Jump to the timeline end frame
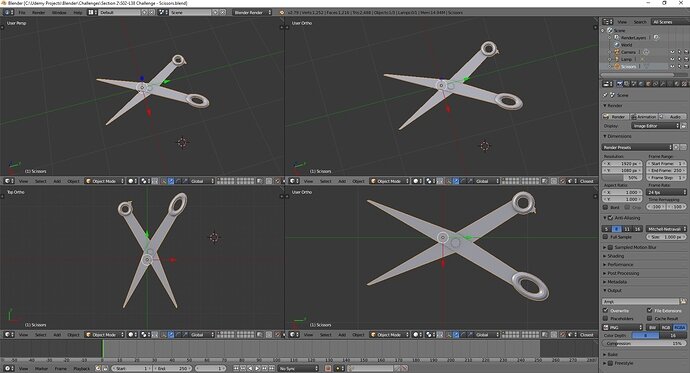690x373 pixels. (272, 368)
